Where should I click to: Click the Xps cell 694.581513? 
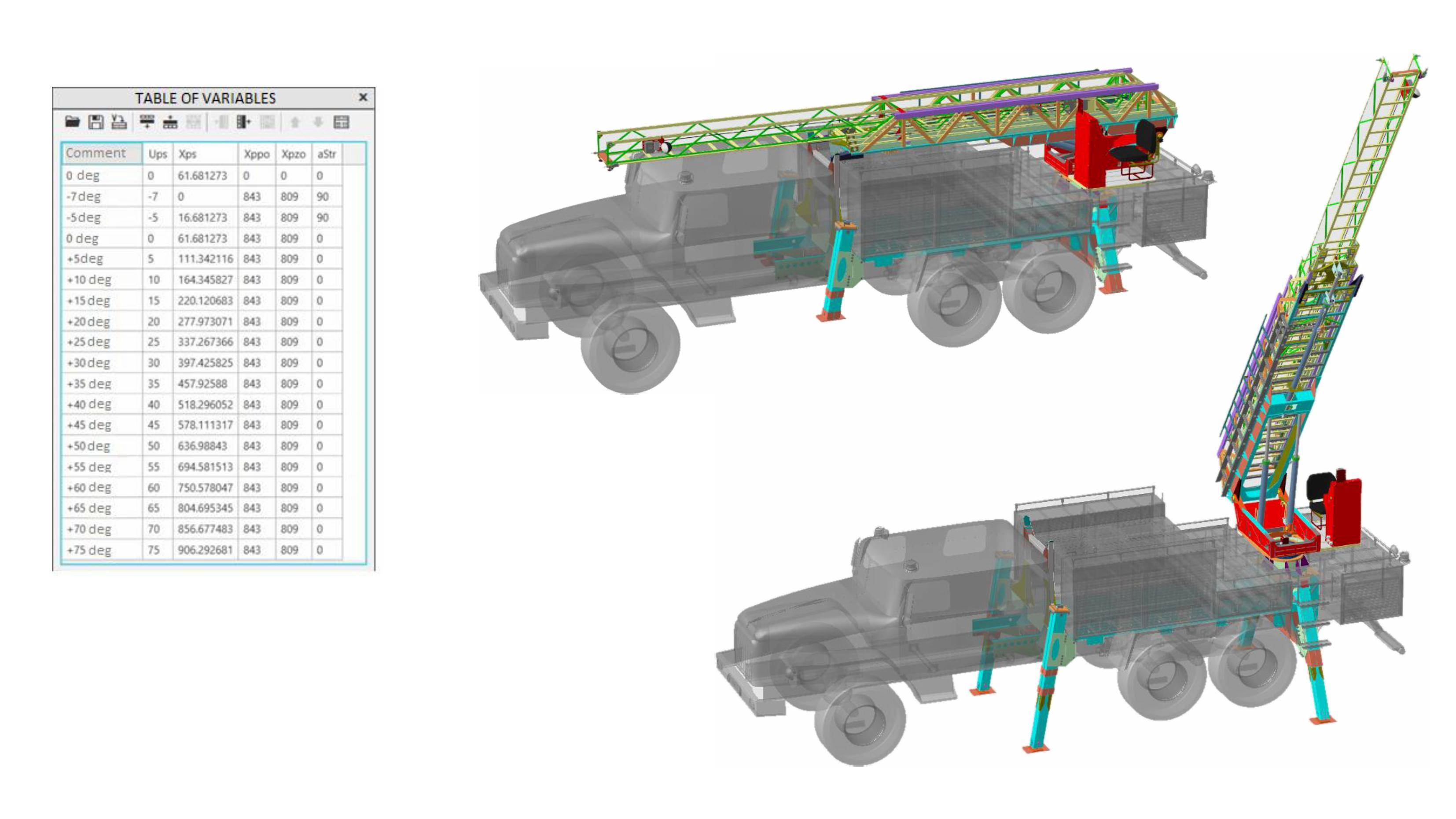pyautogui.click(x=205, y=467)
